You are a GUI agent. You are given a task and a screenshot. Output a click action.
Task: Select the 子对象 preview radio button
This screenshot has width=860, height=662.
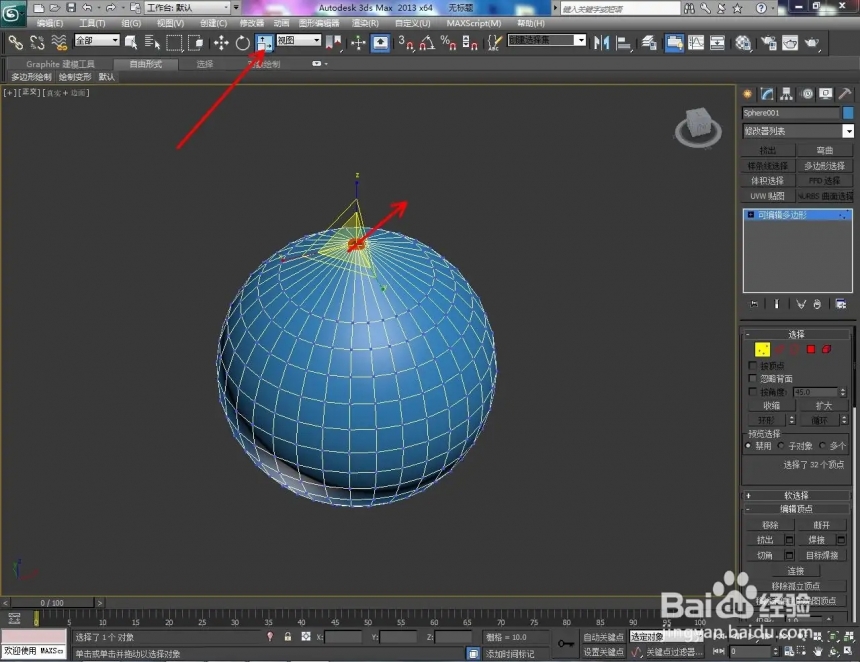click(781, 446)
